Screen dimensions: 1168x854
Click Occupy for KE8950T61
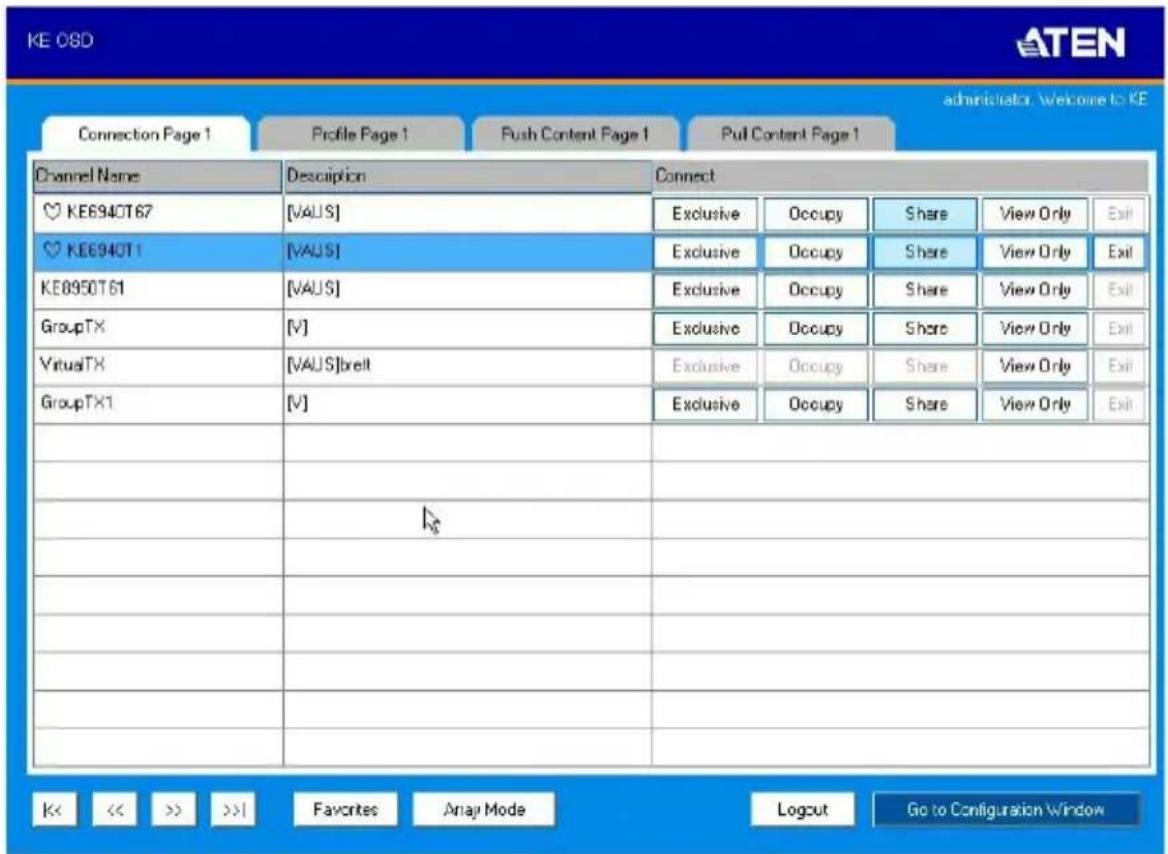(x=816, y=290)
